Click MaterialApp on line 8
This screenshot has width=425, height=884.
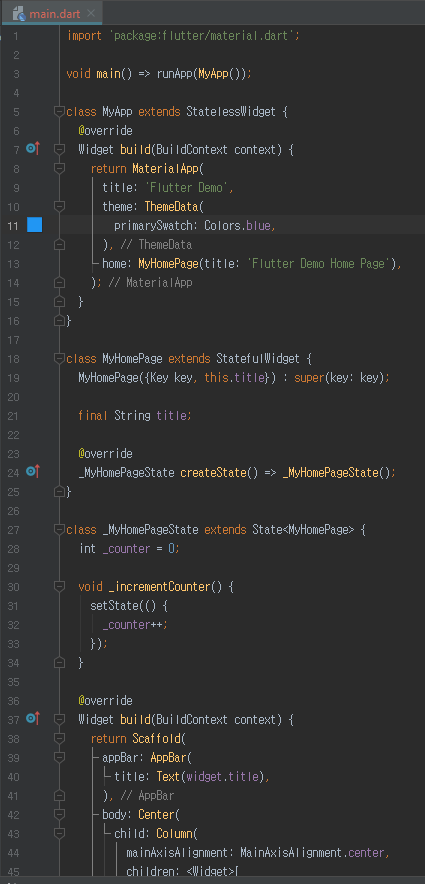(166, 169)
